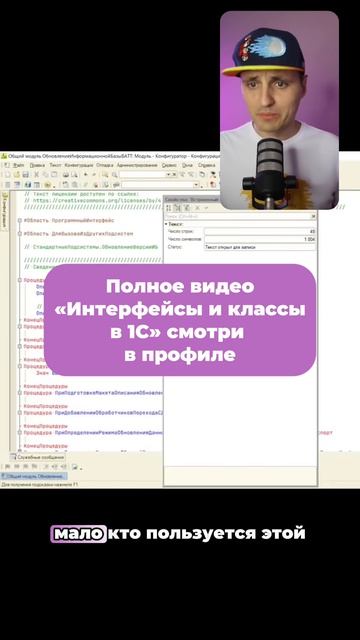The image size is (360, 640).
Task: Open the Конфигурация menu
Action: [x=79, y=165]
